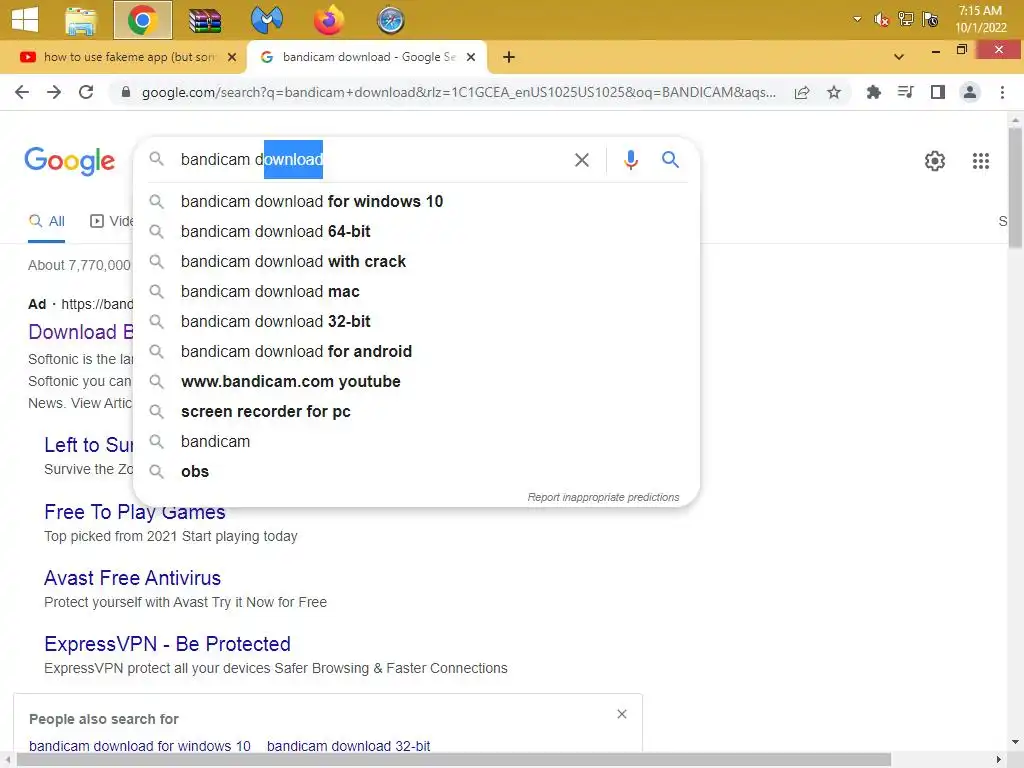Show hidden system tray icons
Viewport: 1024px width, 768px height.
[x=857, y=19]
